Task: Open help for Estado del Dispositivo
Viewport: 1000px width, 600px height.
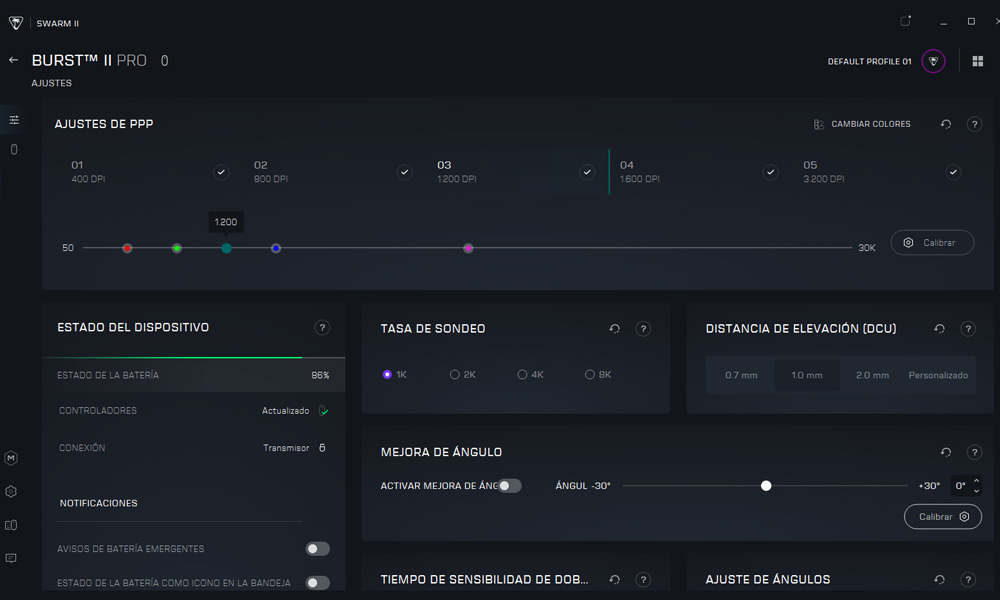Action: click(x=322, y=327)
